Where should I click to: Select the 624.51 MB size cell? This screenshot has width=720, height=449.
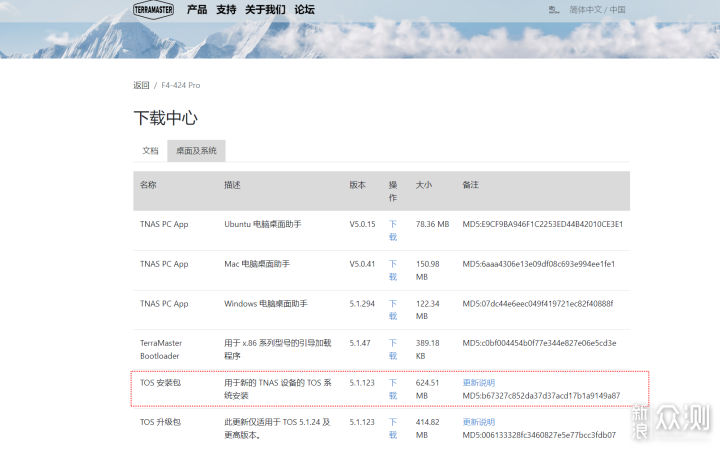pyautogui.click(x=428, y=389)
